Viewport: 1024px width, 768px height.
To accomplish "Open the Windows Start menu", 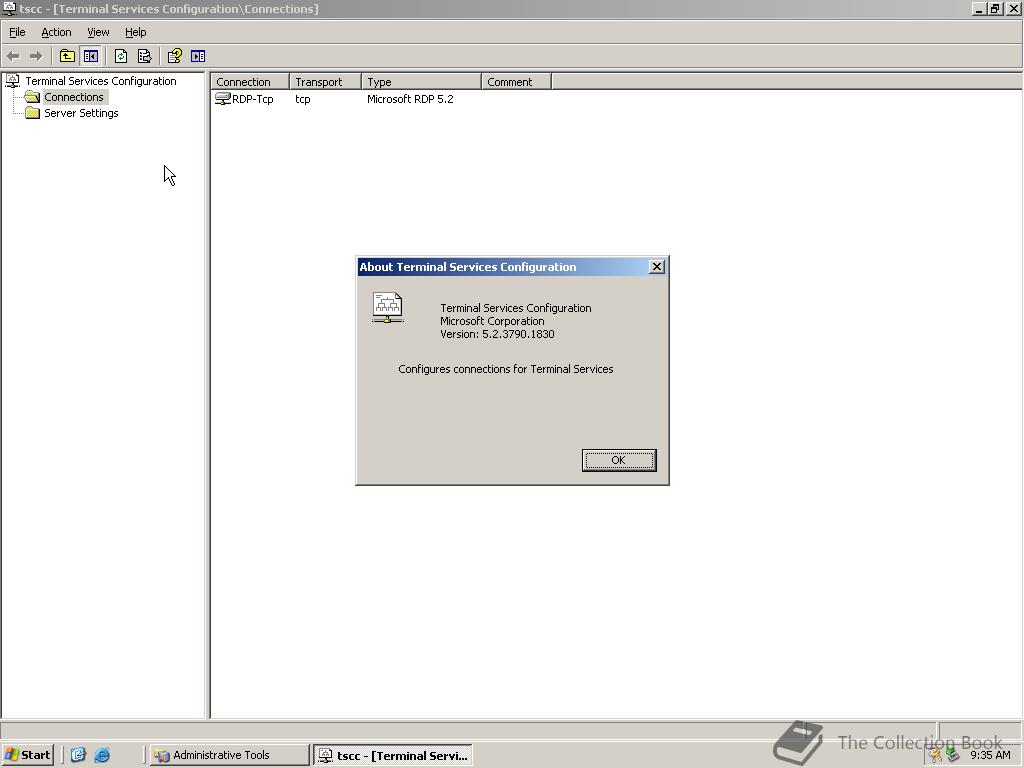I will (27, 755).
